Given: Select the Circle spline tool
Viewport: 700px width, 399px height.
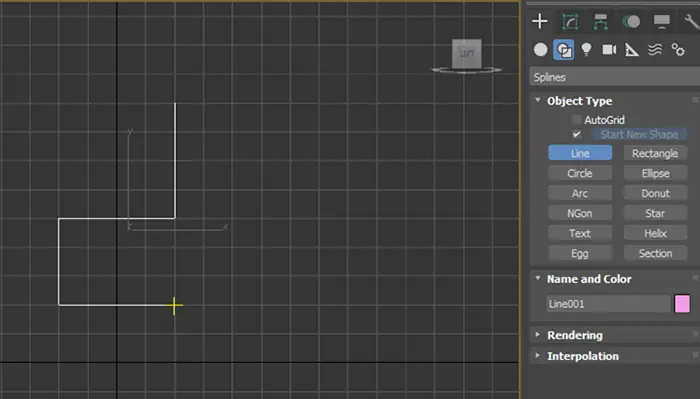Looking at the screenshot, I should (580, 173).
